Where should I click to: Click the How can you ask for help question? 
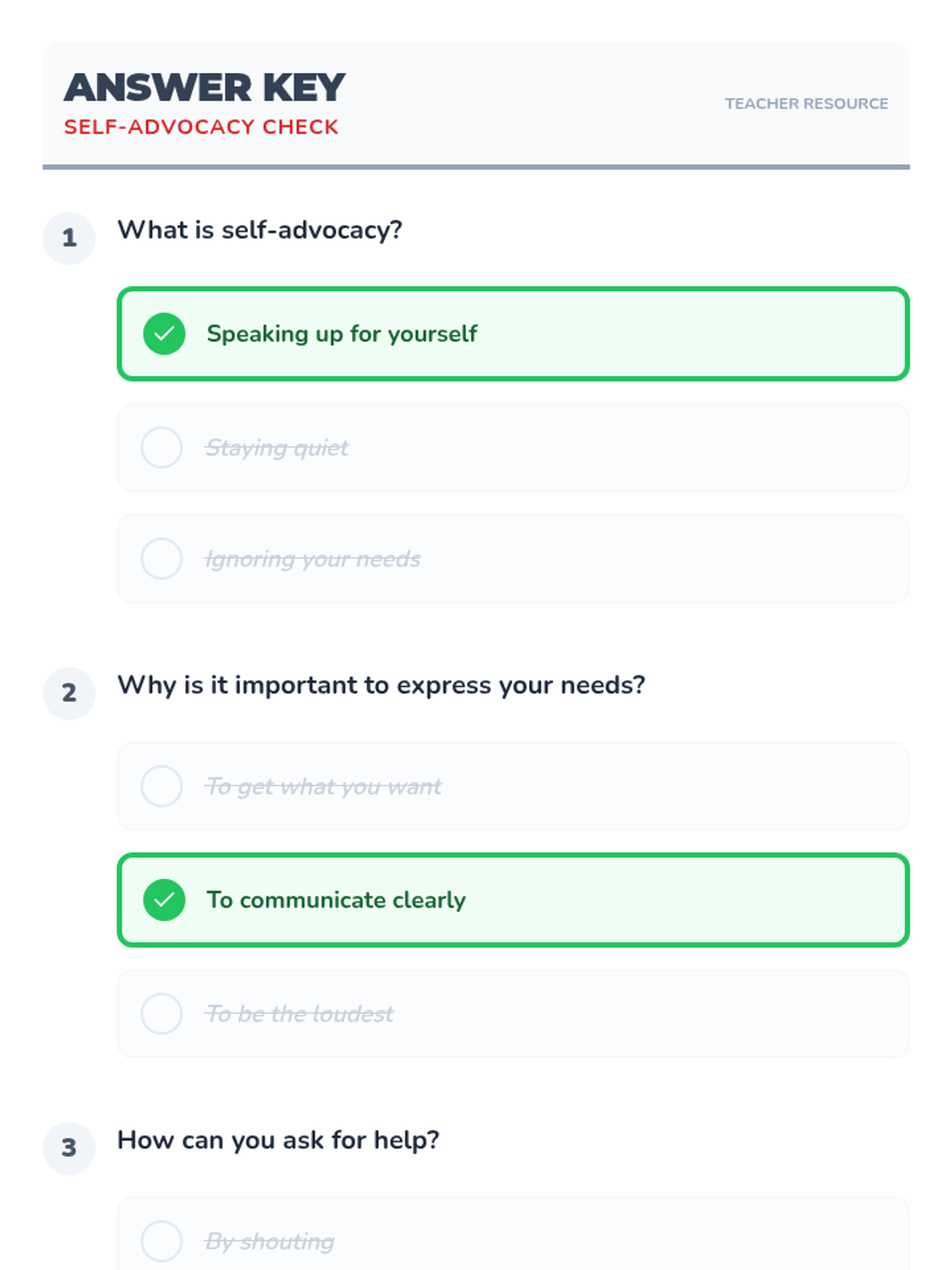(278, 1140)
